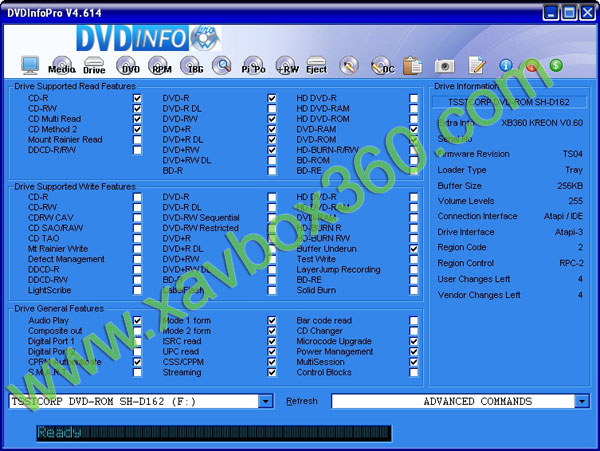Click the Loader Type Tray value
Screen dimensions: 600x451
click(x=574, y=170)
